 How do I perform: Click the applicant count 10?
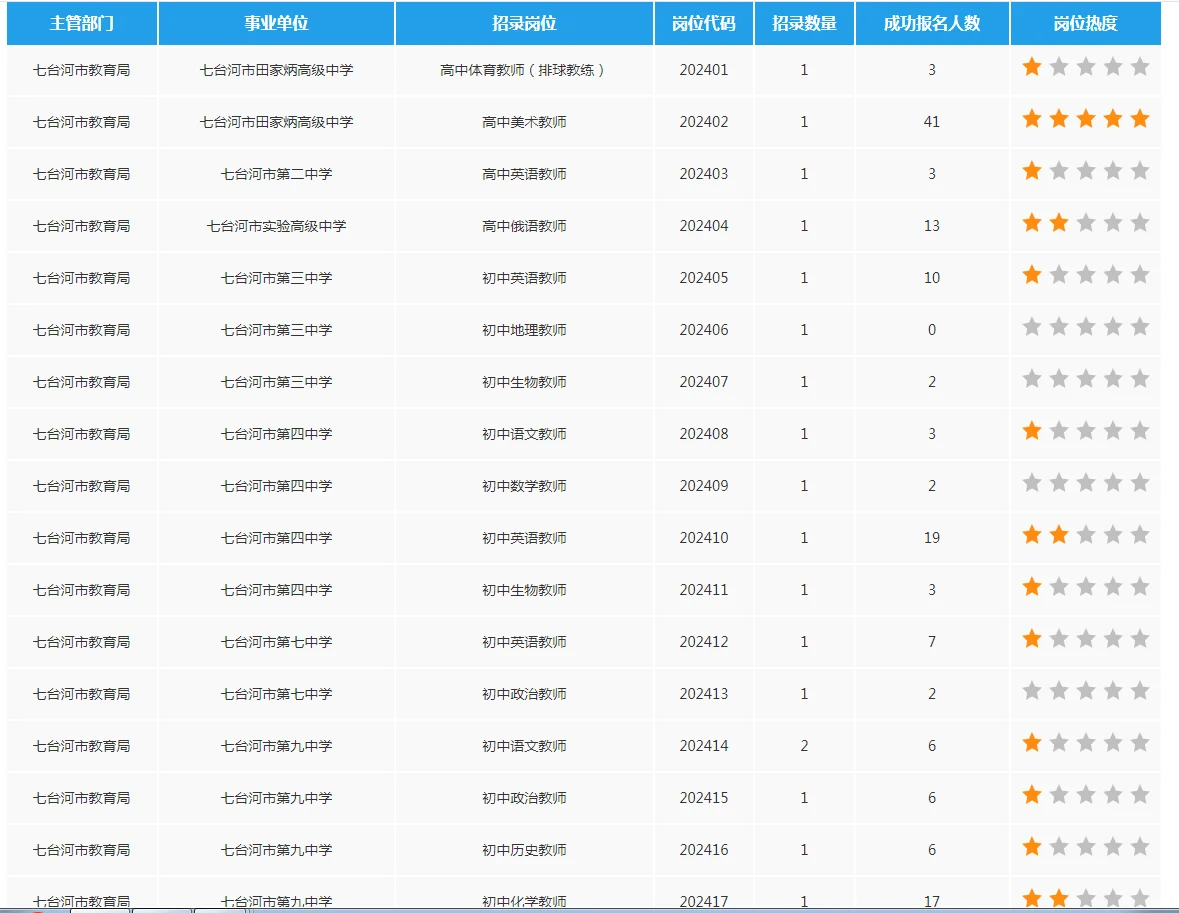[932, 278]
